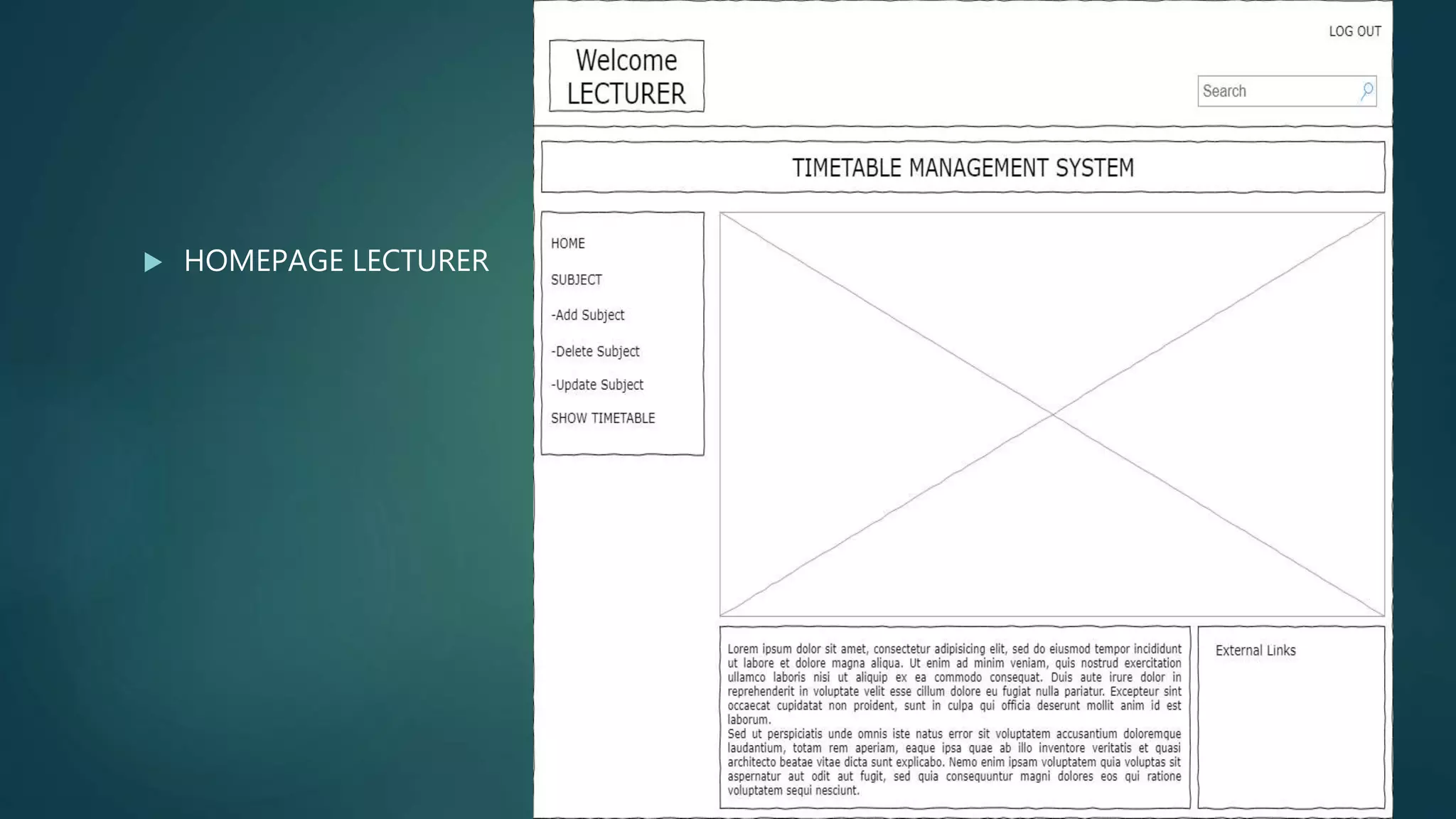The width and height of the screenshot is (1456, 819).
Task: Click the LOG OUT link
Action: point(1355,31)
